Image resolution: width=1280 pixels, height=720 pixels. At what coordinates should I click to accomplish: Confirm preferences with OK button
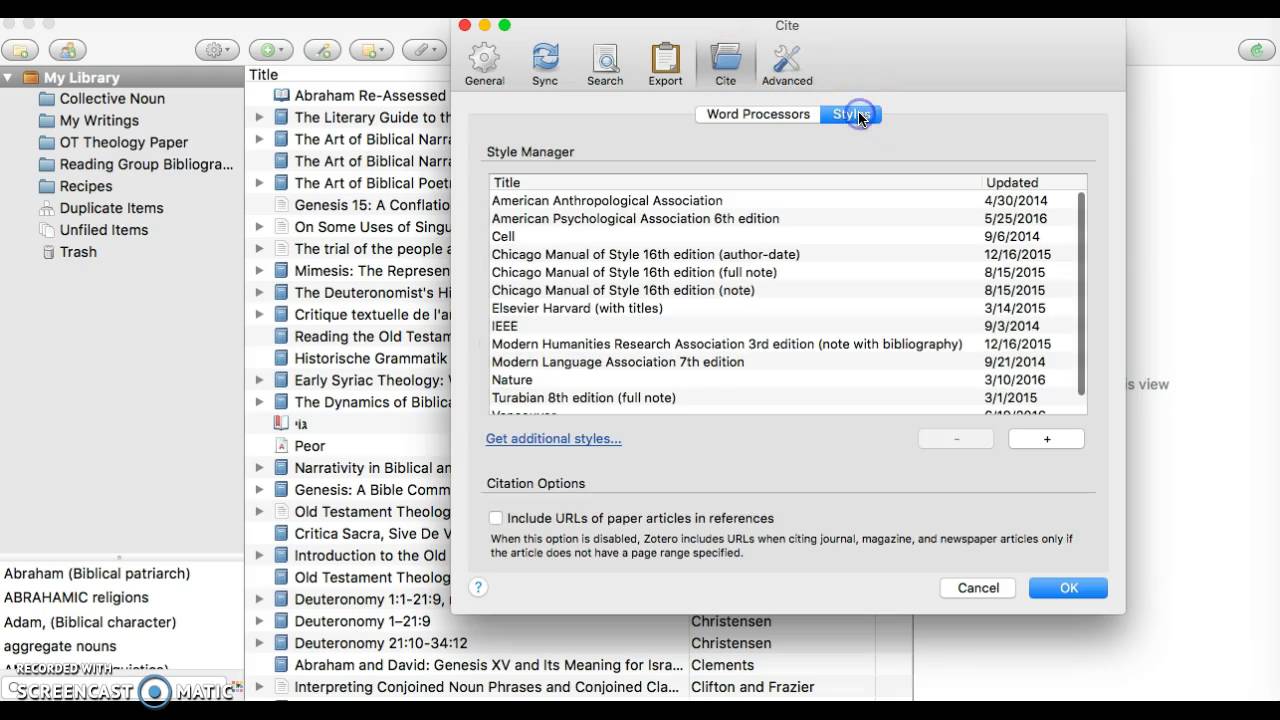point(1068,588)
